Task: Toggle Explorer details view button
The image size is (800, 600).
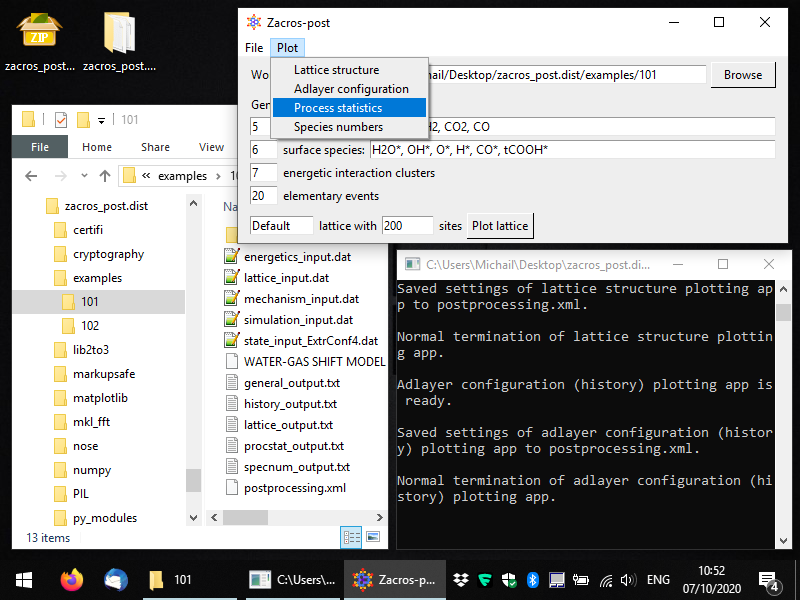Action: tap(351, 537)
